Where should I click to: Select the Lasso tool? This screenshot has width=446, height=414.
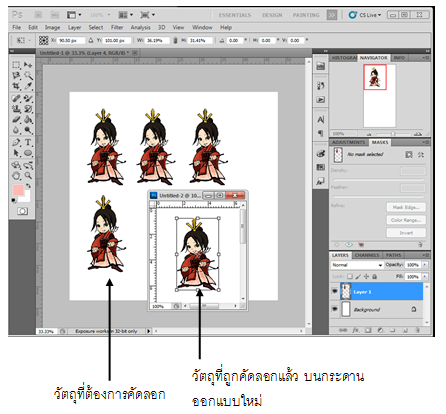click(x=16, y=75)
